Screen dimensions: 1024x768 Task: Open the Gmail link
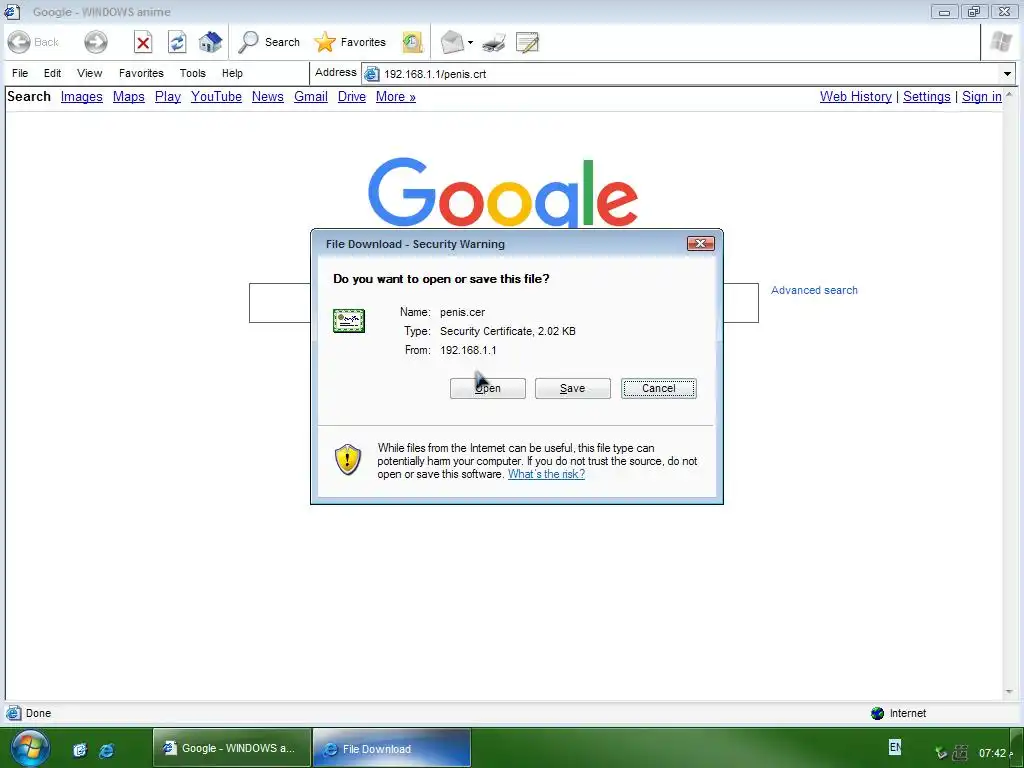coord(311,97)
